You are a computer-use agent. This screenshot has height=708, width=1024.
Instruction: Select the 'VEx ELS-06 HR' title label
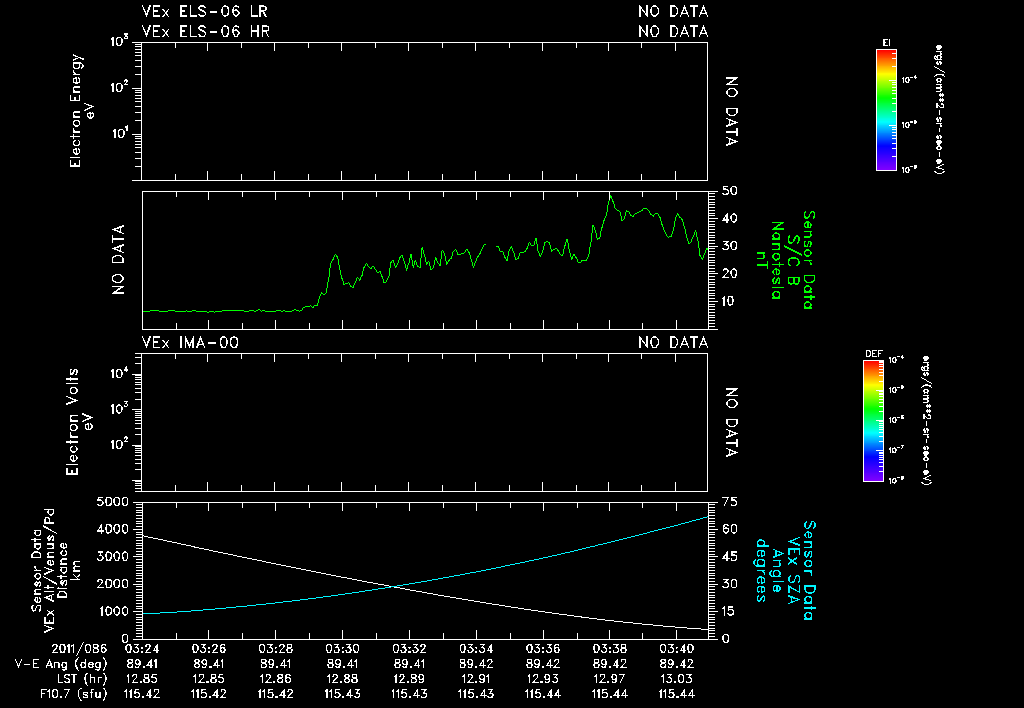206,31
